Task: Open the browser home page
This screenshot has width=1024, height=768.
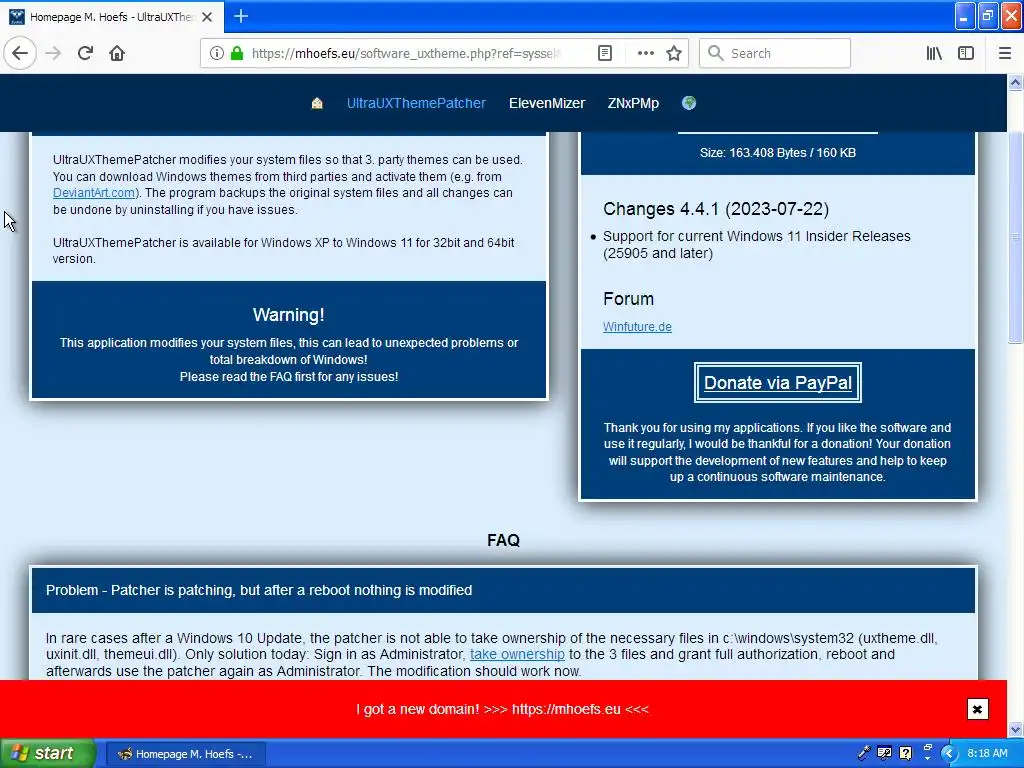Action: pyautogui.click(x=117, y=54)
